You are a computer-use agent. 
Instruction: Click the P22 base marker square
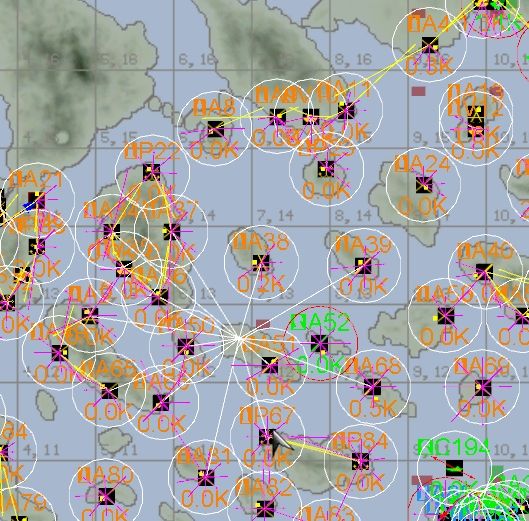click(151, 171)
